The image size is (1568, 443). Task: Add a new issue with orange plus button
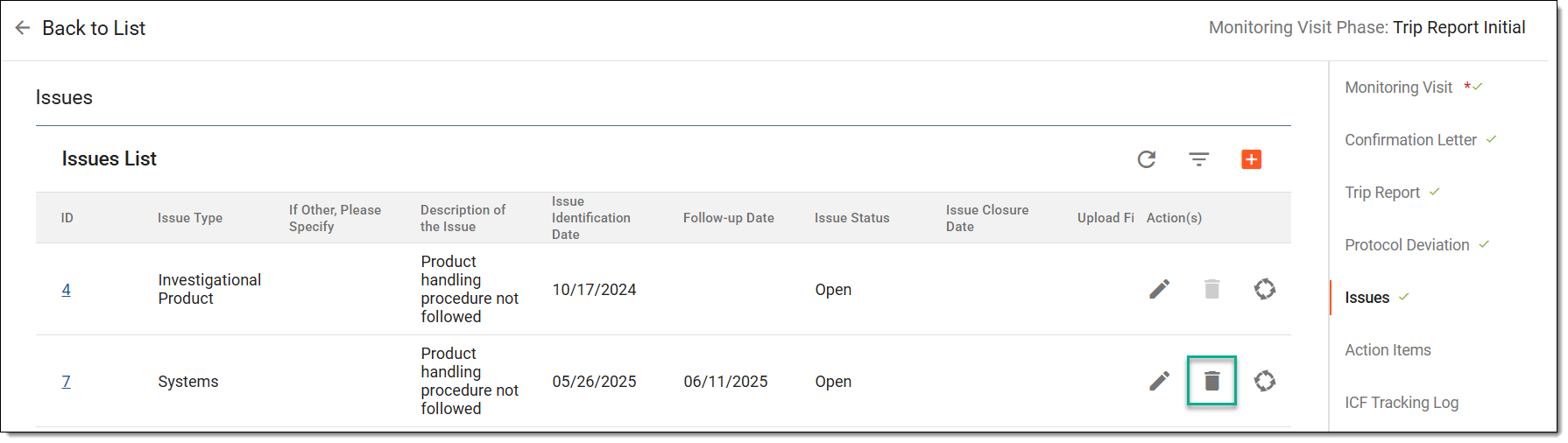(x=1252, y=159)
